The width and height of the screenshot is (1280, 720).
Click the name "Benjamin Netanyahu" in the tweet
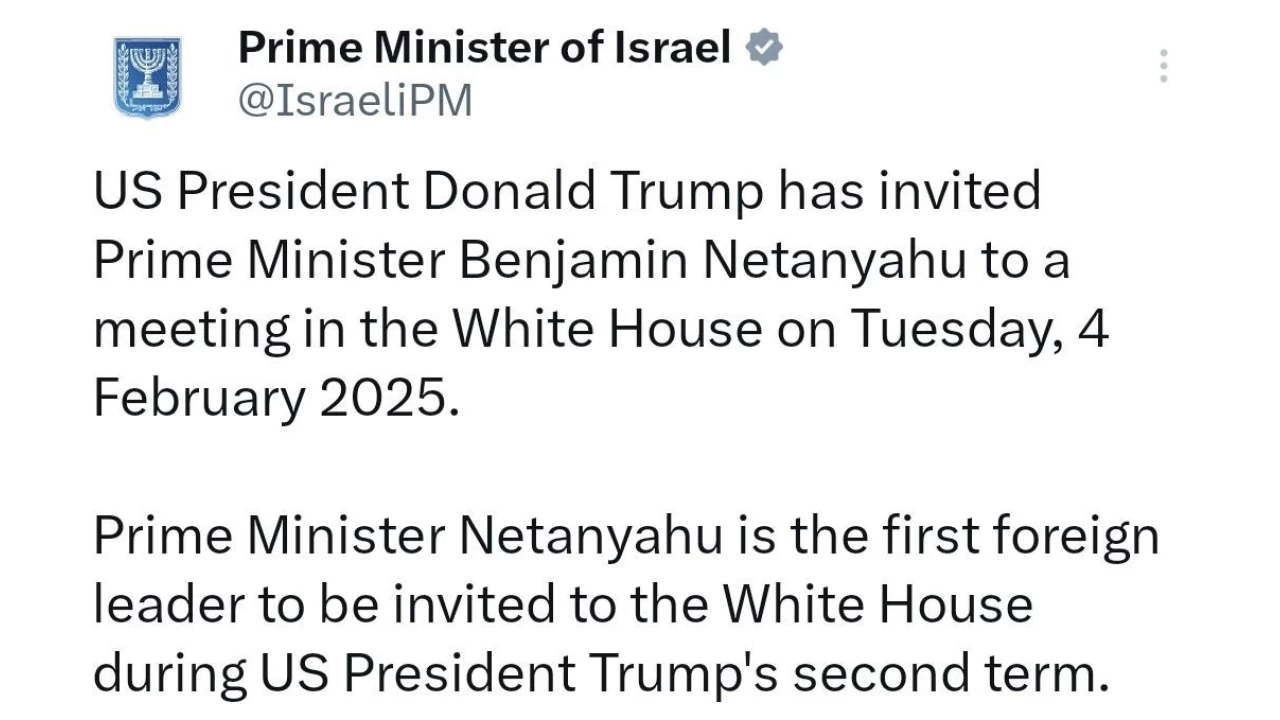pos(713,261)
